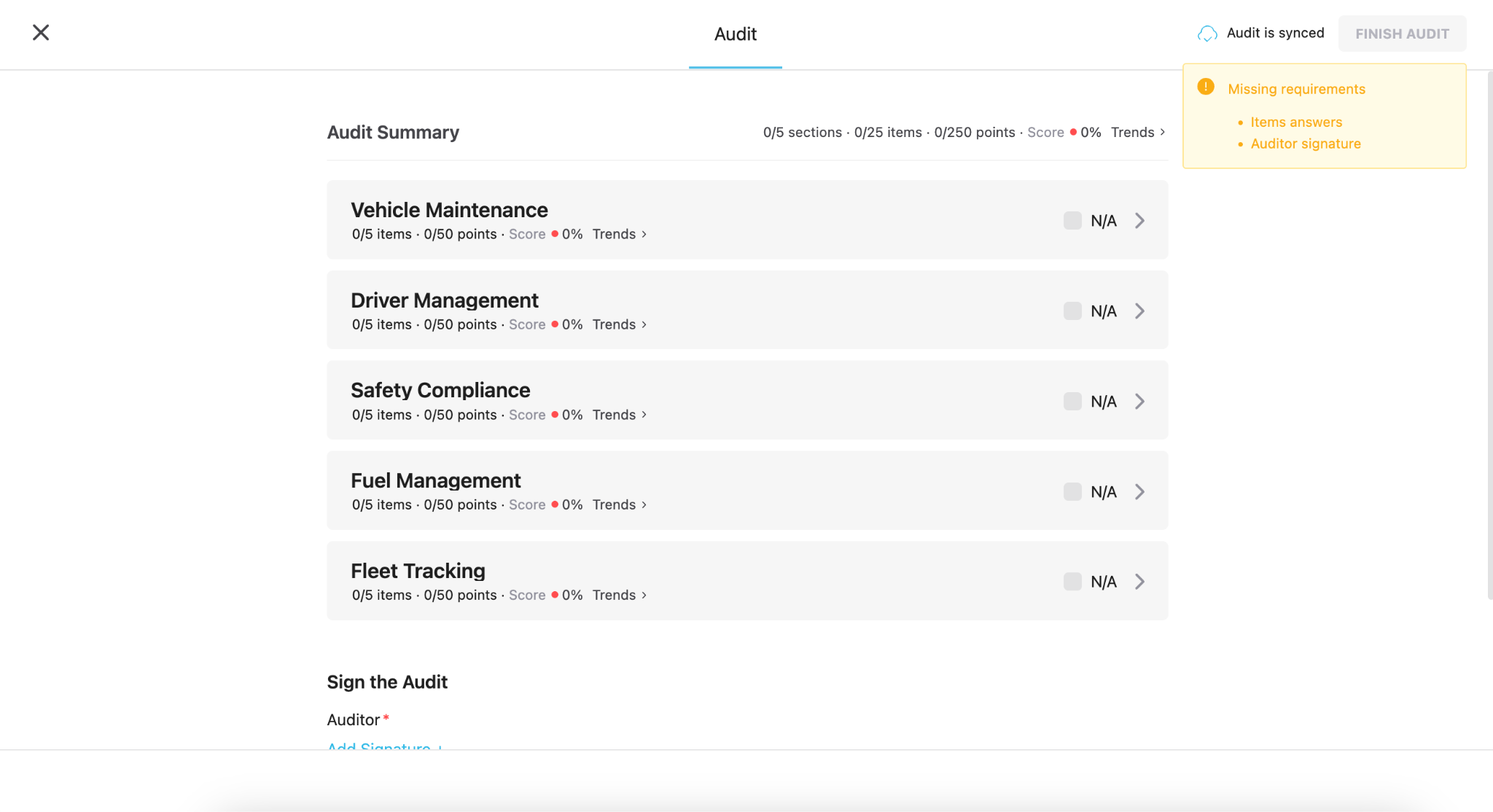This screenshot has width=1493, height=812.
Task: Switch to the Audit tab
Action: 735,34
